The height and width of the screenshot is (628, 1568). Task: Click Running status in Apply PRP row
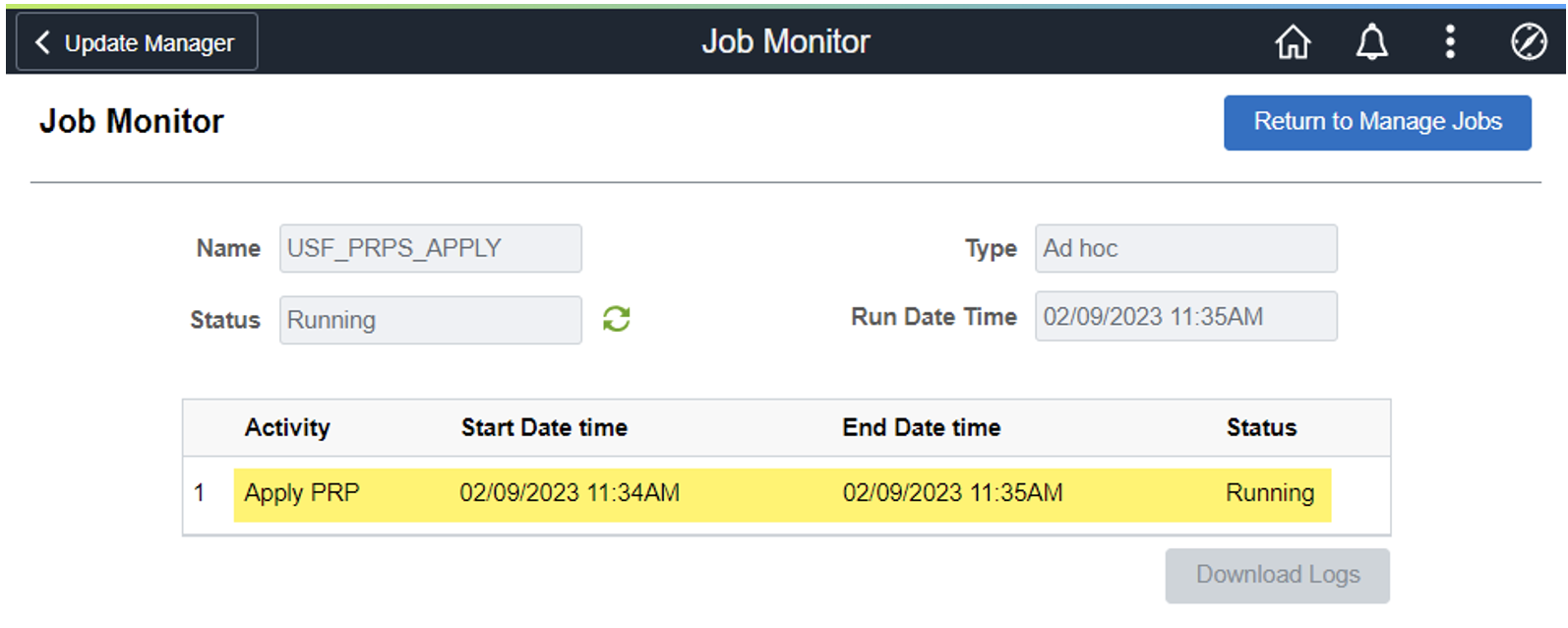point(1270,493)
